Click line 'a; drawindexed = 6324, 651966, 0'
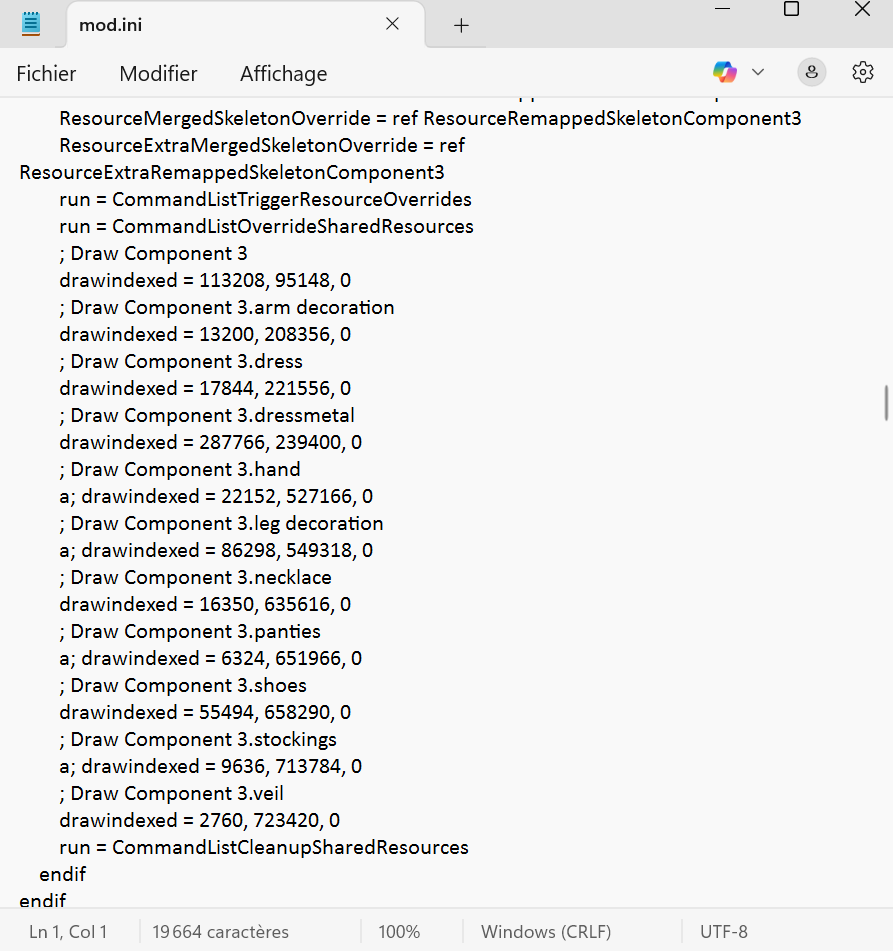893x951 pixels. pyautogui.click(x=211, y=658)
